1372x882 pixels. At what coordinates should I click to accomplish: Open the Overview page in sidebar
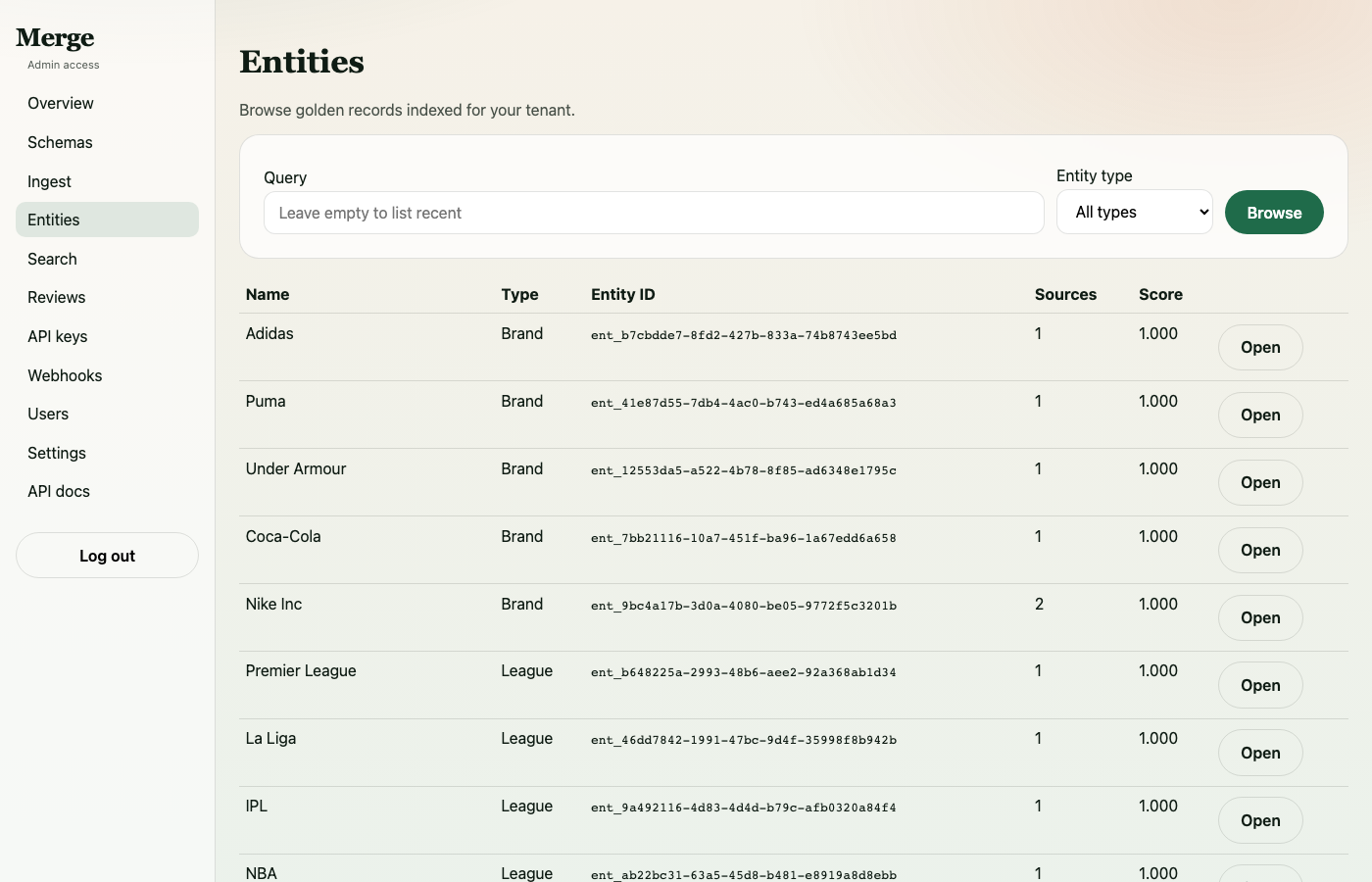(x=107, y=103)
